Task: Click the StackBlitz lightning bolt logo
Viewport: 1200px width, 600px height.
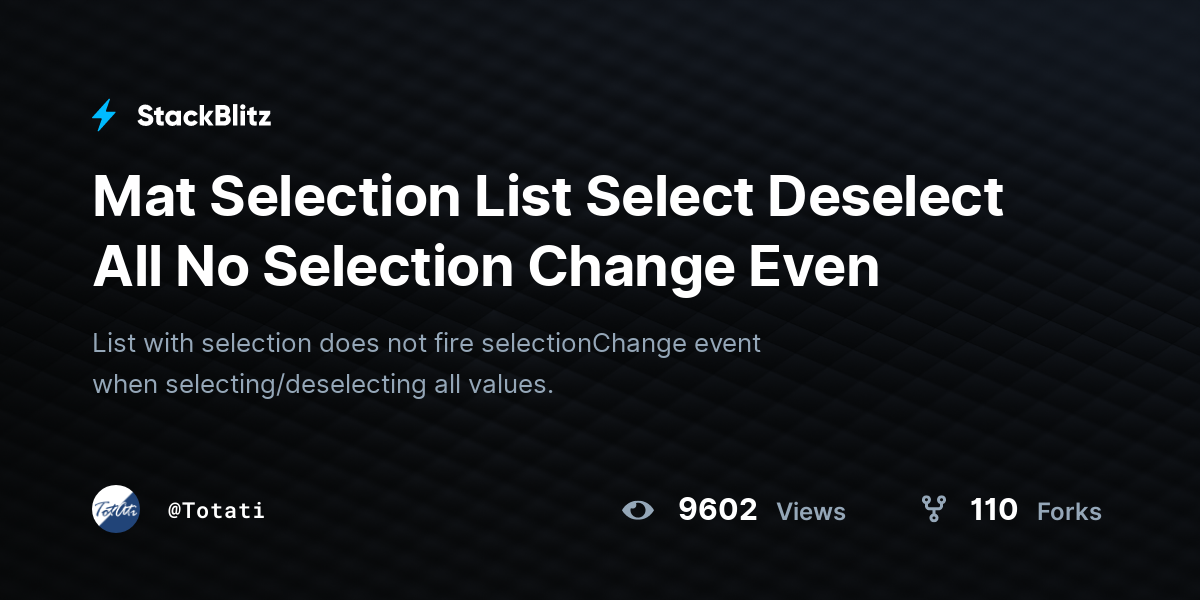Action: pos(104,116)
